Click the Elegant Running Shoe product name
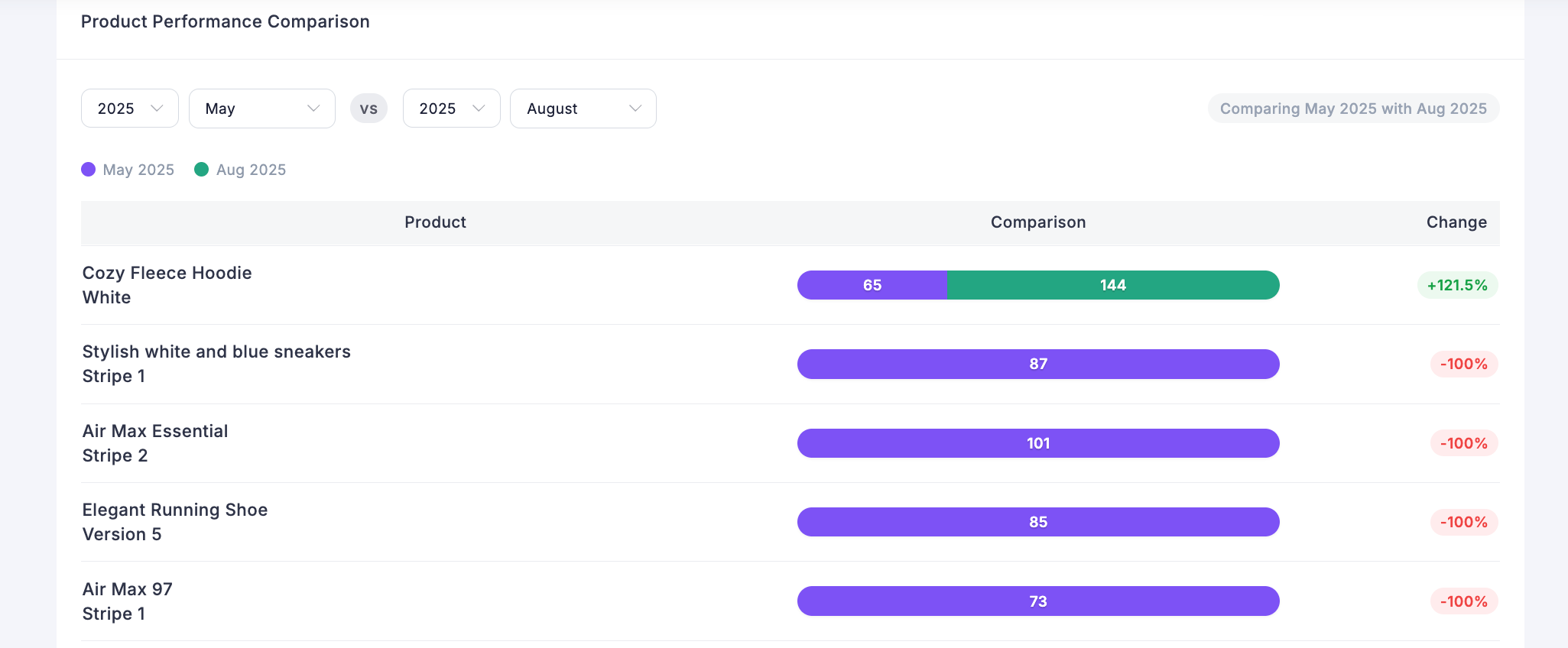The image size is (1568, 648). coord(175,510)
